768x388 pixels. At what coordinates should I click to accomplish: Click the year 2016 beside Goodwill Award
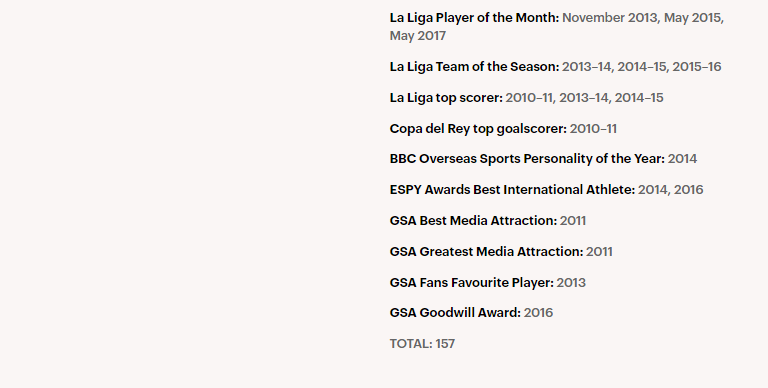(x=538, y=313)
